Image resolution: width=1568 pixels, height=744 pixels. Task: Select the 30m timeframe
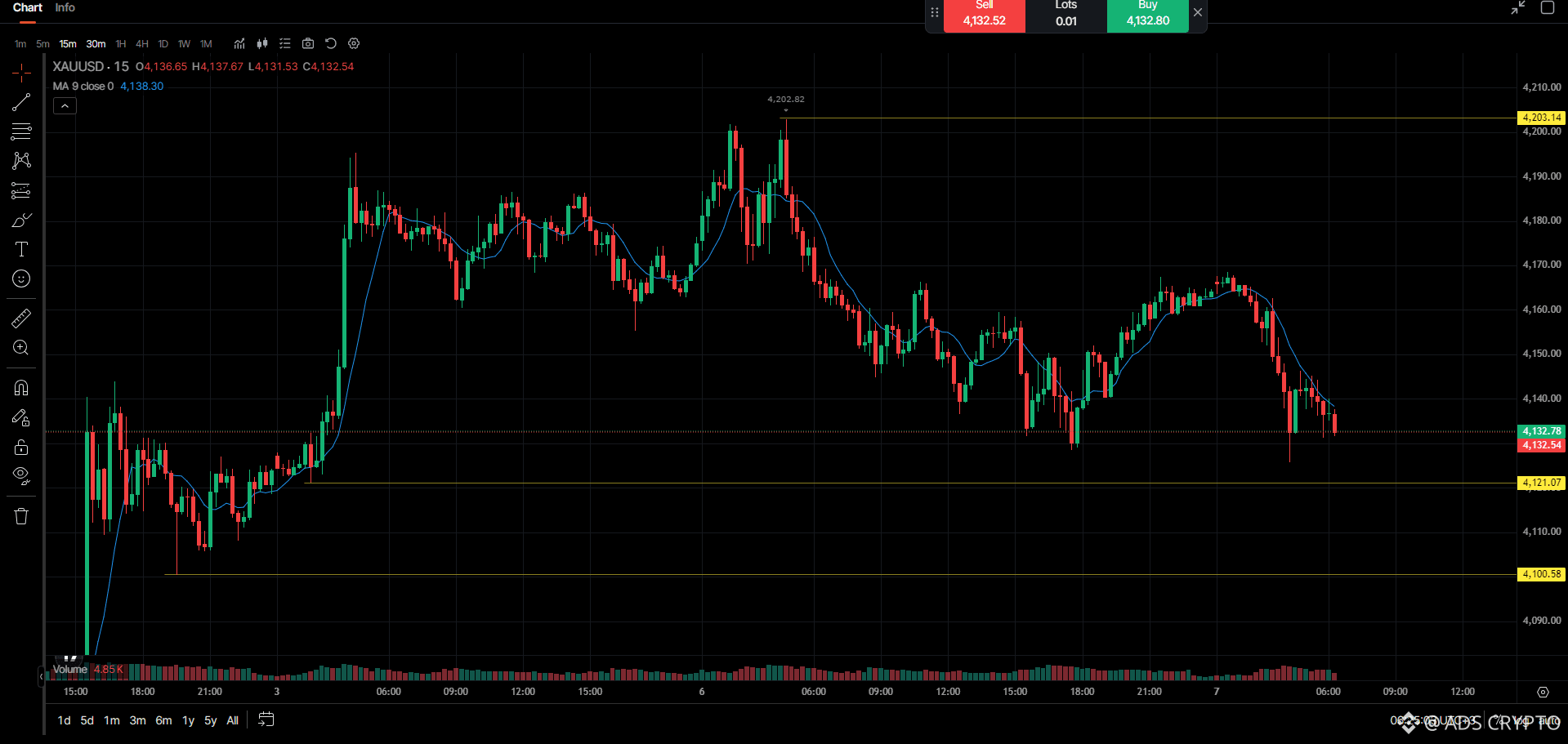click(96, 44)
